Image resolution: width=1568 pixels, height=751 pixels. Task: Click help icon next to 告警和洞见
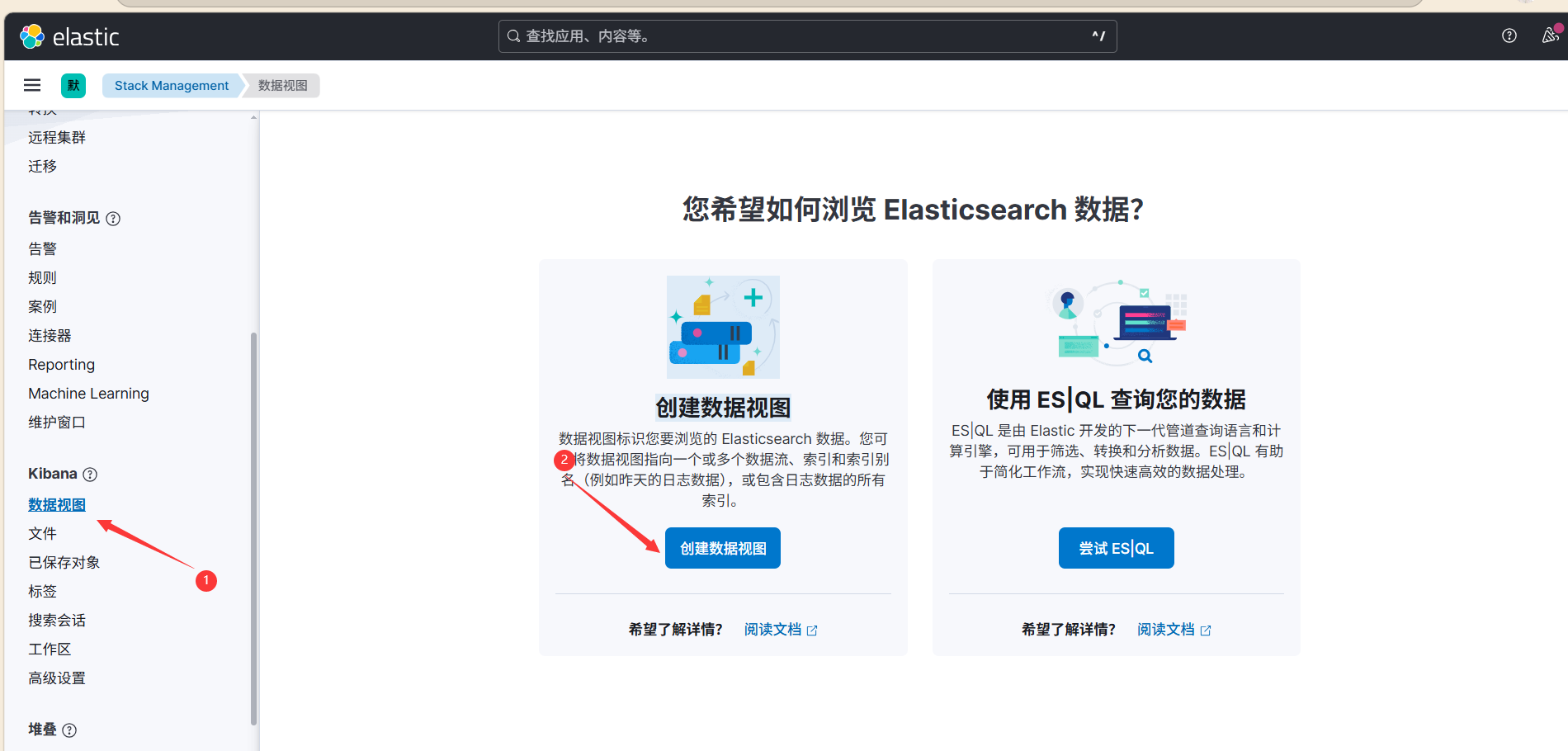[113, 219]
